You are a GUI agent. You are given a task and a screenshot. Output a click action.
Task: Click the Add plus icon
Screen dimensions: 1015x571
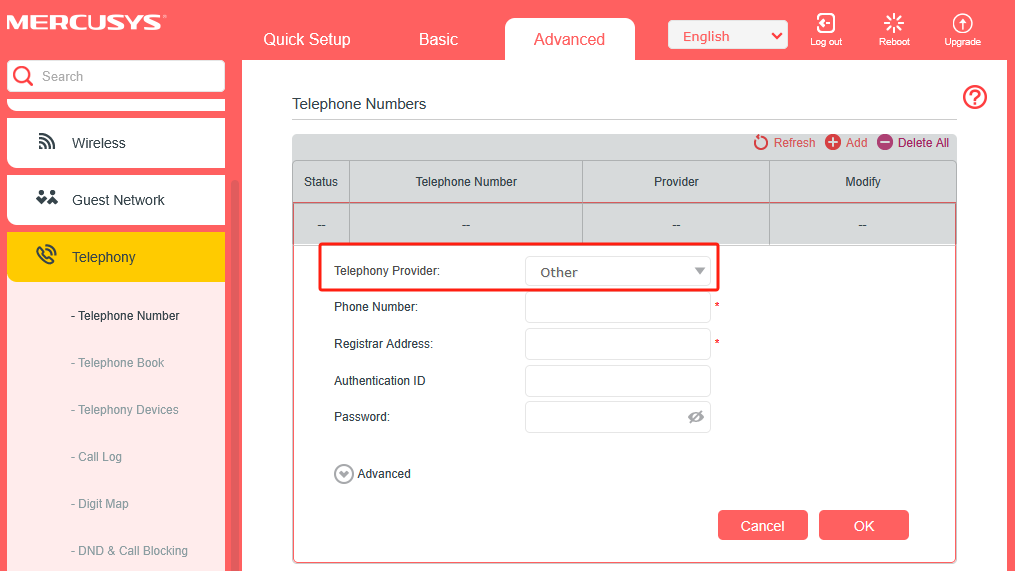pyautogui.click(x=832, y=142)
